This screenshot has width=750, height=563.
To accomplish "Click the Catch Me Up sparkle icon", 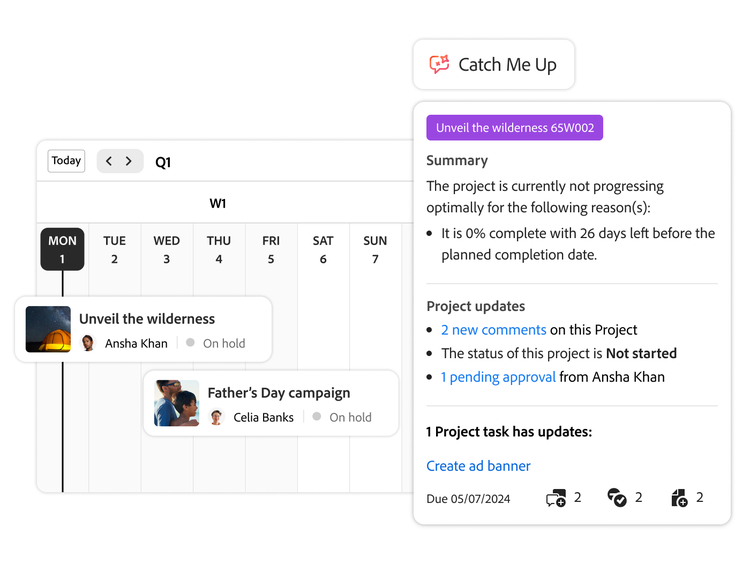I will click(x=439, y=65).
